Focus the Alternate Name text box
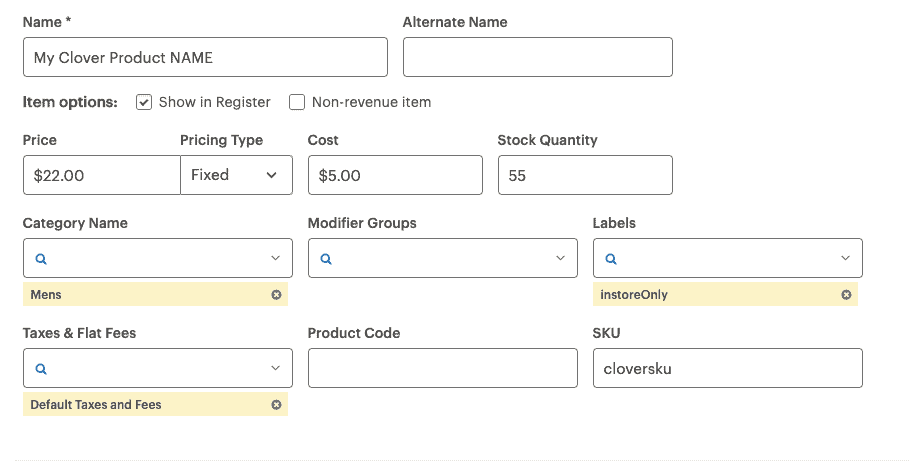The image size is (910, 461). click(x=537, y=57)
